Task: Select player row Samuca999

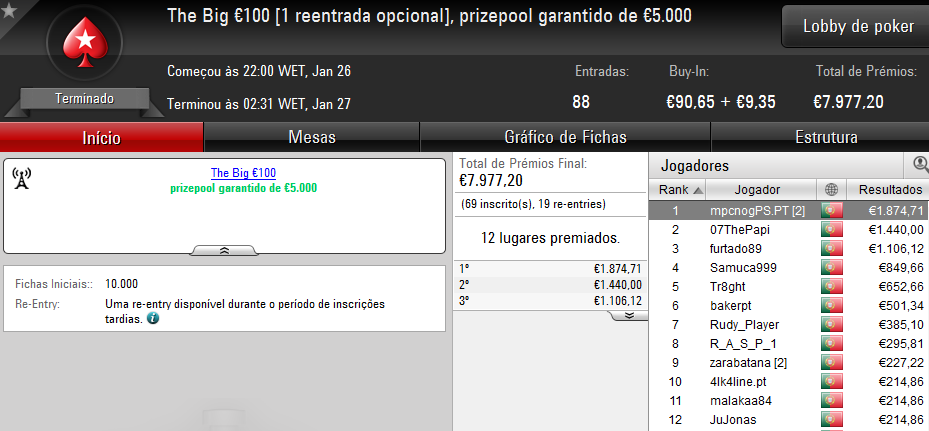Action: click(789, 267)
